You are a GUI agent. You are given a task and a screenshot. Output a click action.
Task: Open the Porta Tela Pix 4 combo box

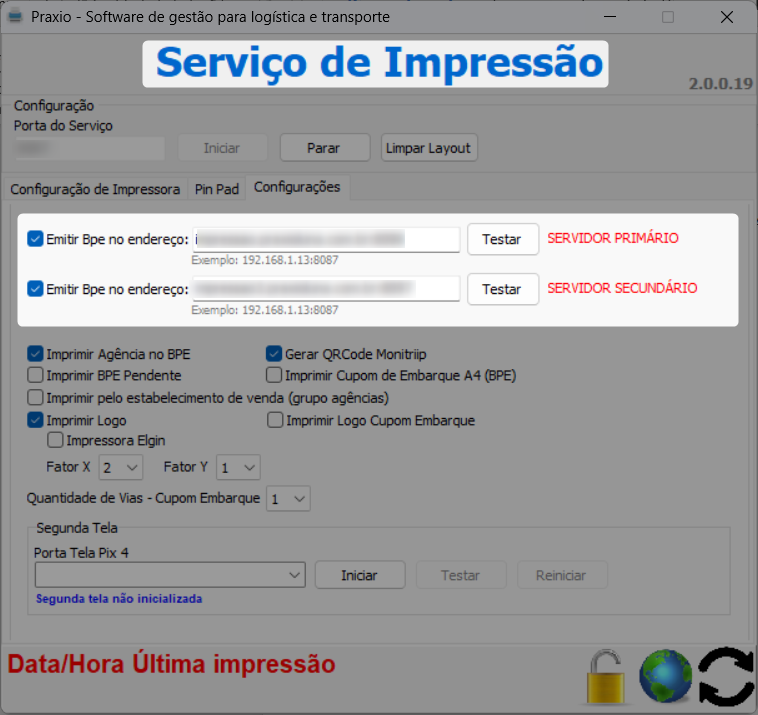(x=170, y=575)
